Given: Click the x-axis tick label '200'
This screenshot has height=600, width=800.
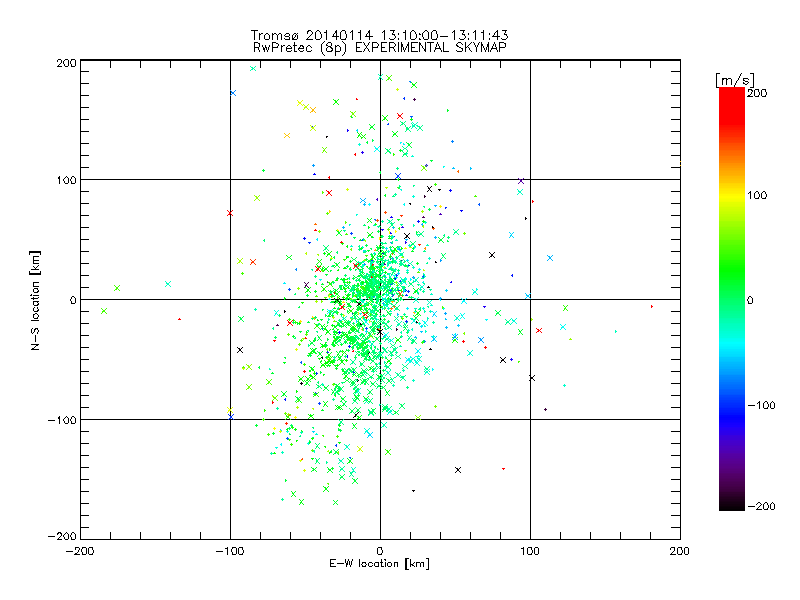Looking at the screenshot, I should point(680,551).
